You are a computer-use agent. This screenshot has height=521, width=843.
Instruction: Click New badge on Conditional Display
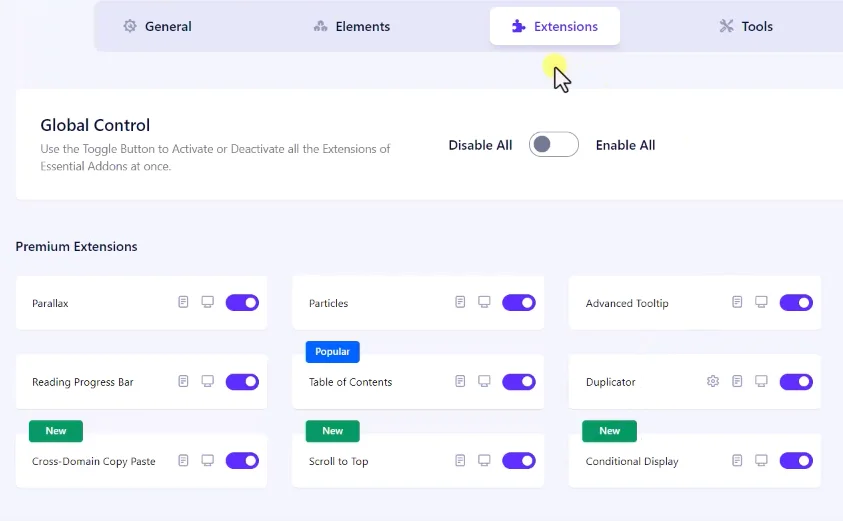pyautogui.click(x=610, y=431)
